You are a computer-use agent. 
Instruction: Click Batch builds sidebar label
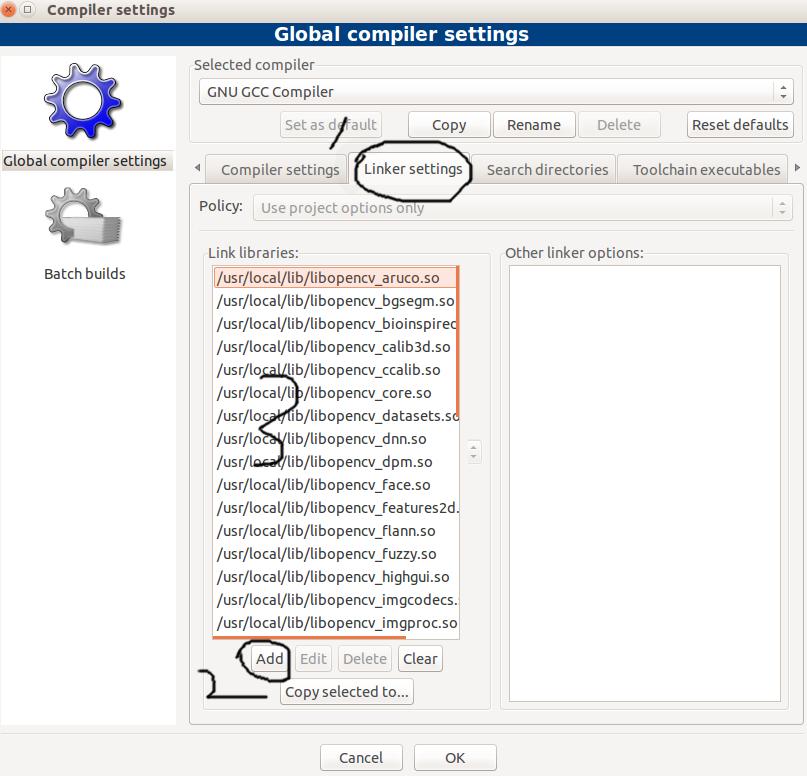[x=85, y=274]
